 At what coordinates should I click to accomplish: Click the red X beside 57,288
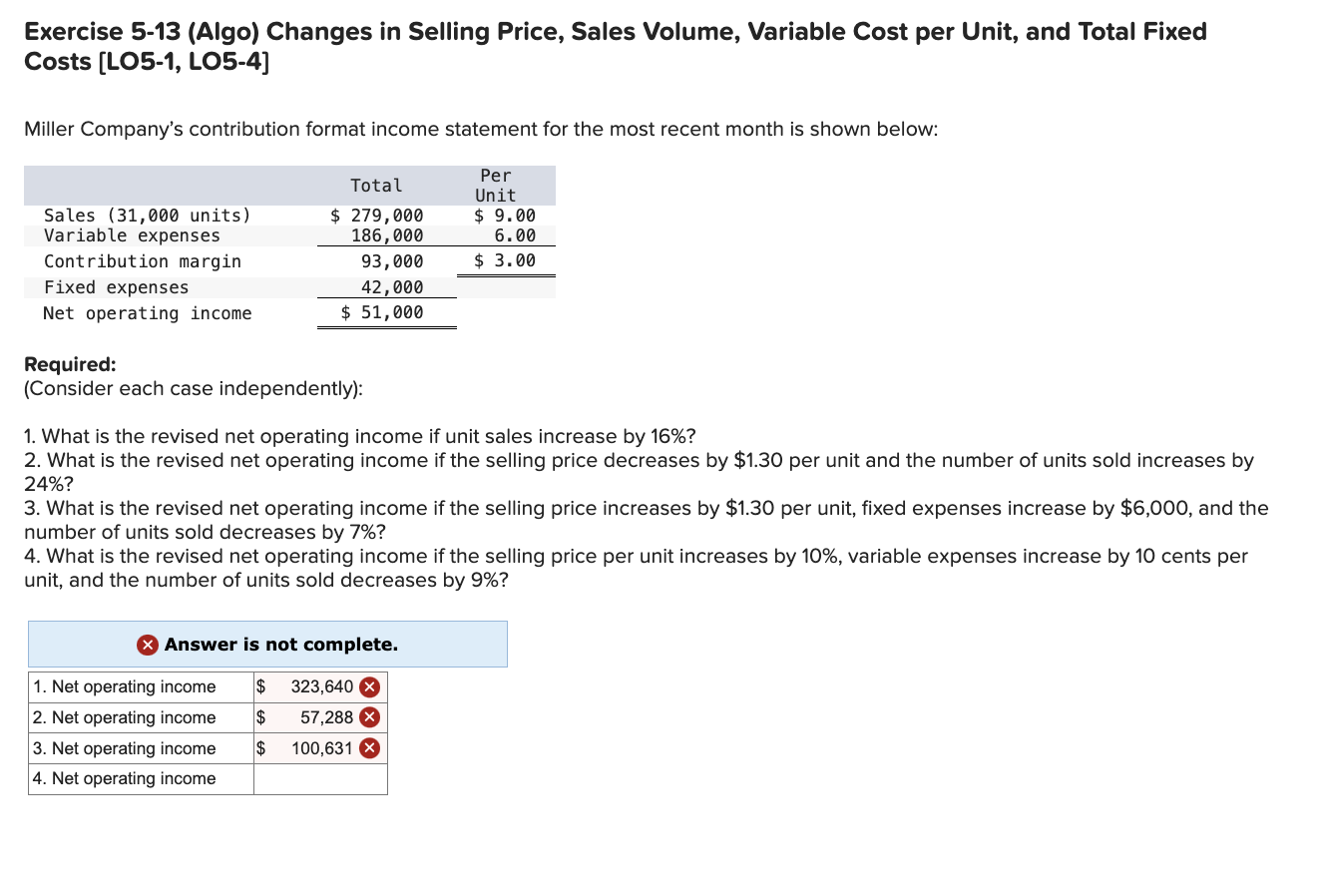tap(370, 717)
